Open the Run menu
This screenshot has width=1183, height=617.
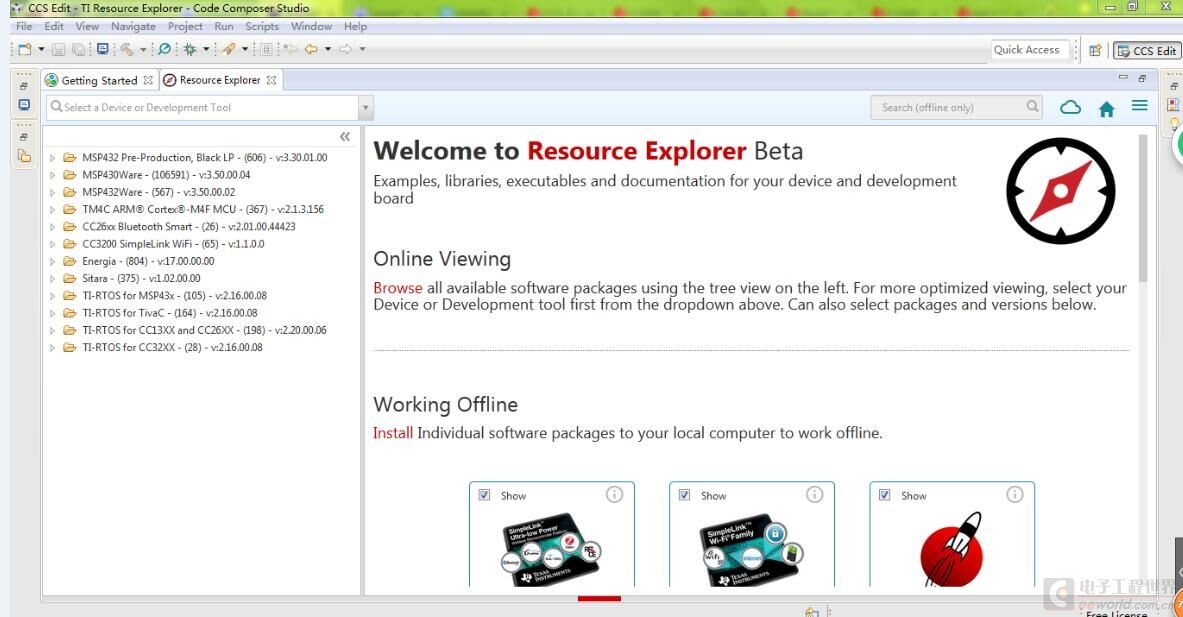tap(224, 26)
